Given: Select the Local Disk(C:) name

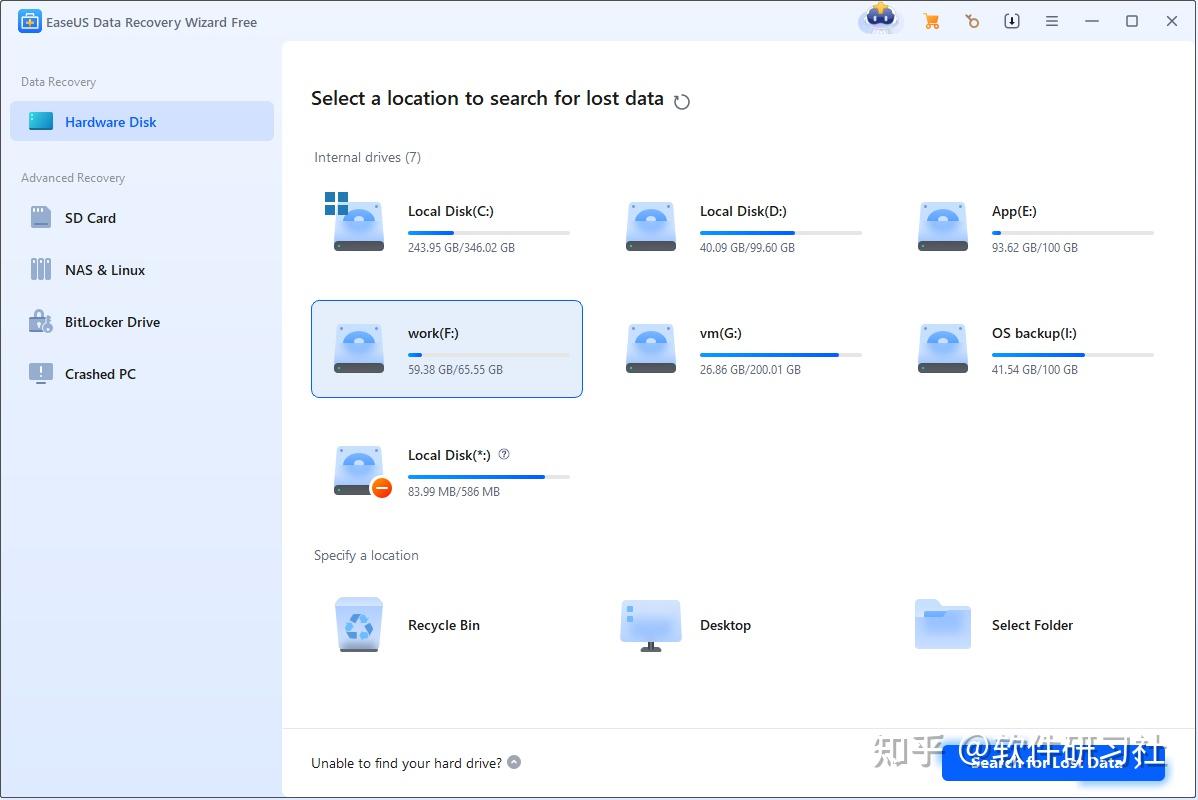Looking at the screenshot, I should tap(451, 211).
